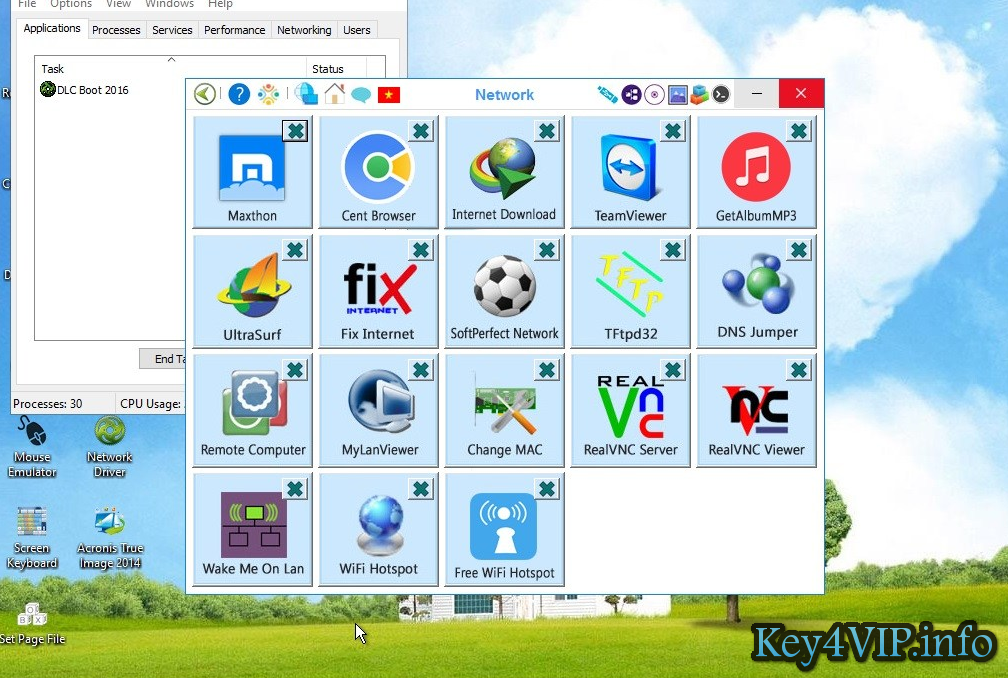Sort by Status column header
1008x678 pixels.
[x=336, y=68]
